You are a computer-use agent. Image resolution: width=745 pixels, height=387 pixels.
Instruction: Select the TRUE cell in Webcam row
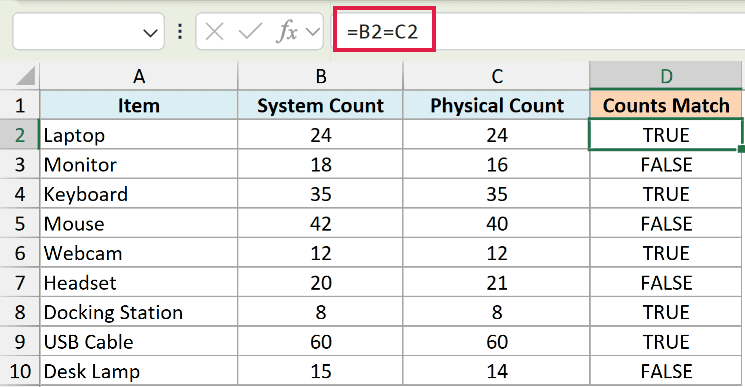pos(666,253)
